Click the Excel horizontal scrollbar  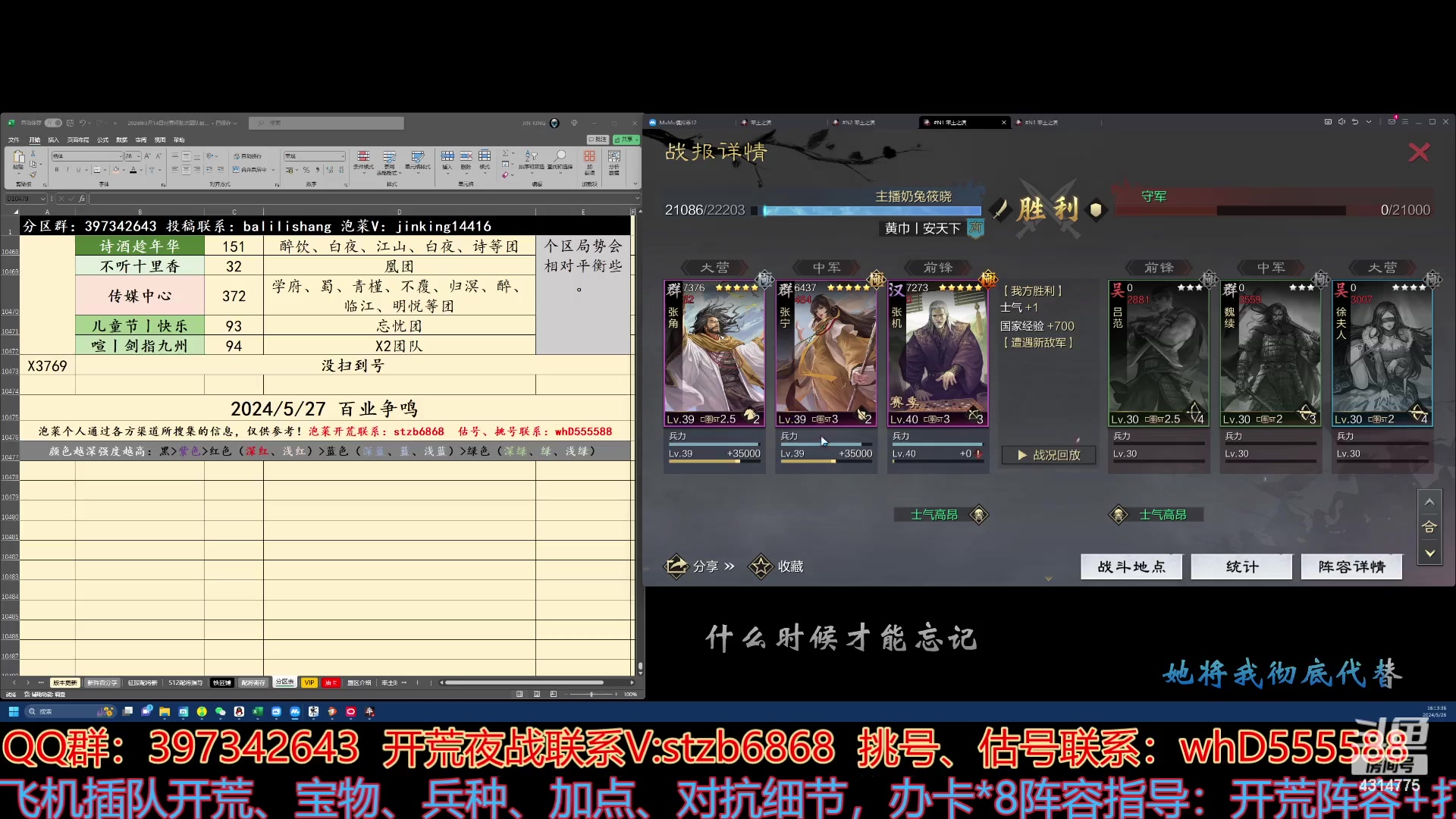click(523, 682)
